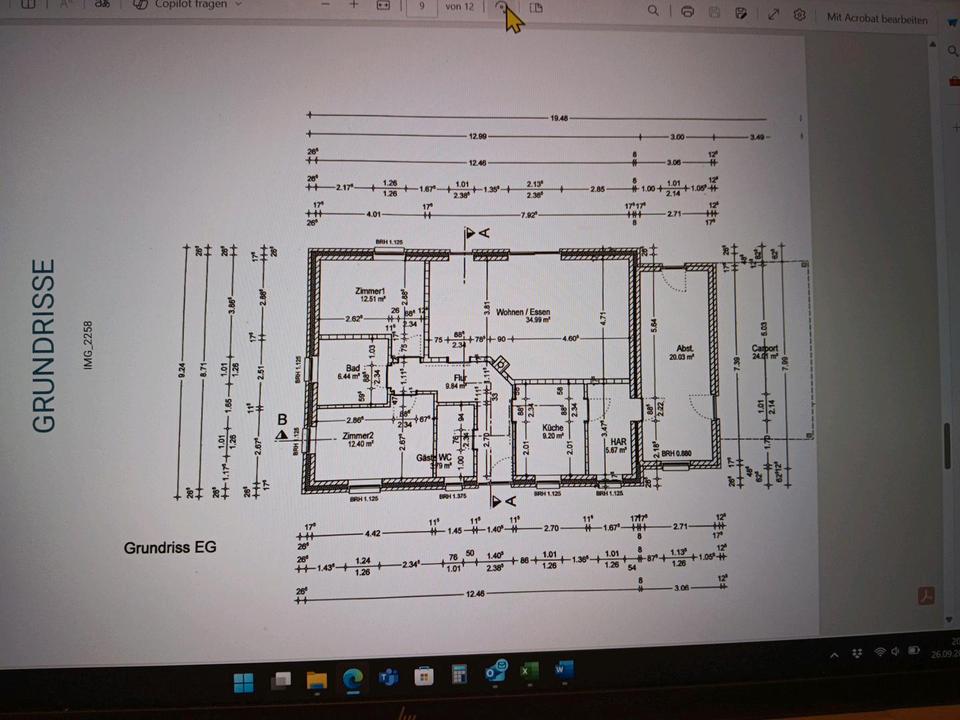Open the PDF settings gear
The height and width of the screenshot is (720, 960).
pos(800,15)
